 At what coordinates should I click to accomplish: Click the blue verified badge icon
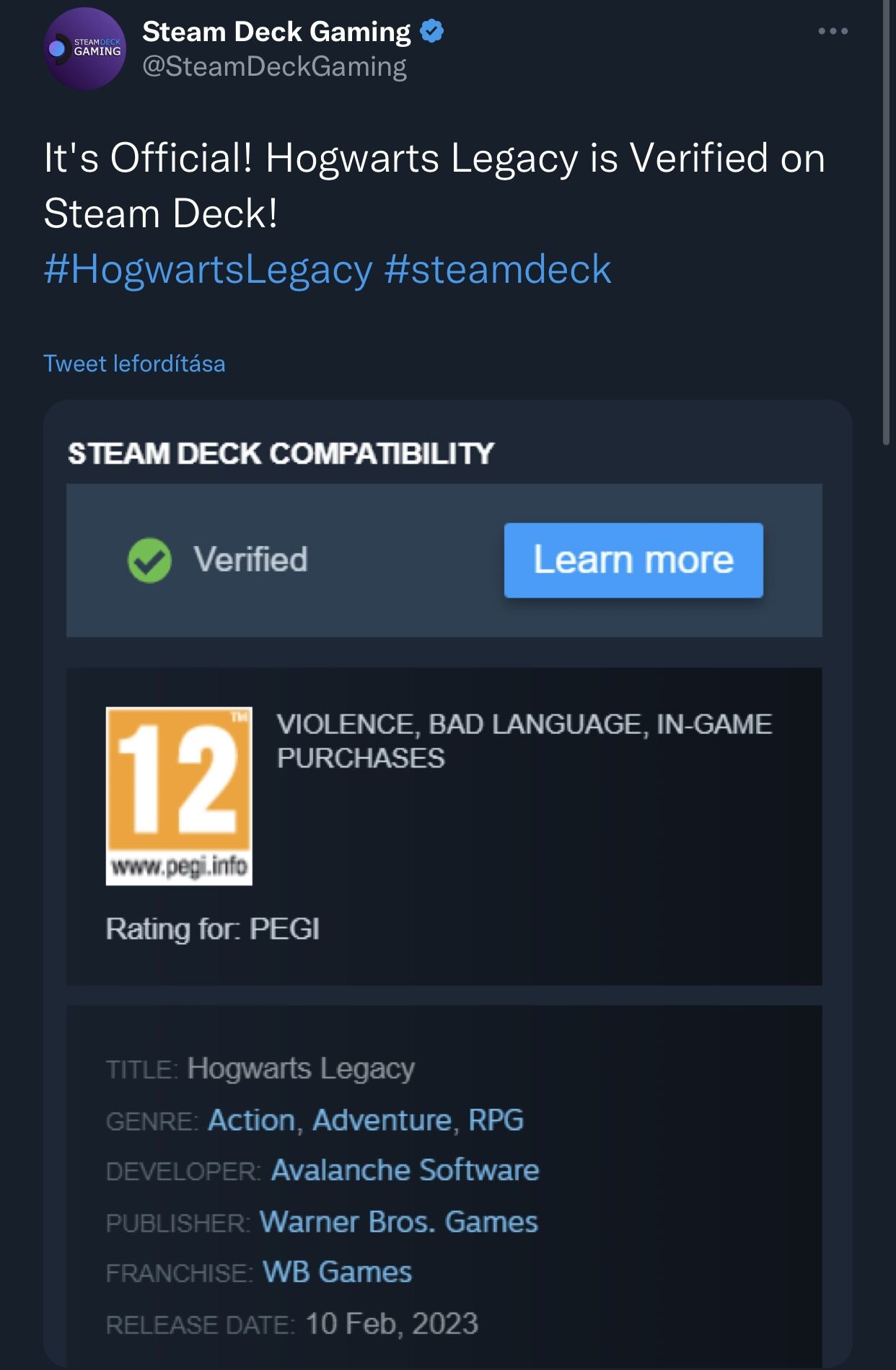(x=431, y=32)
